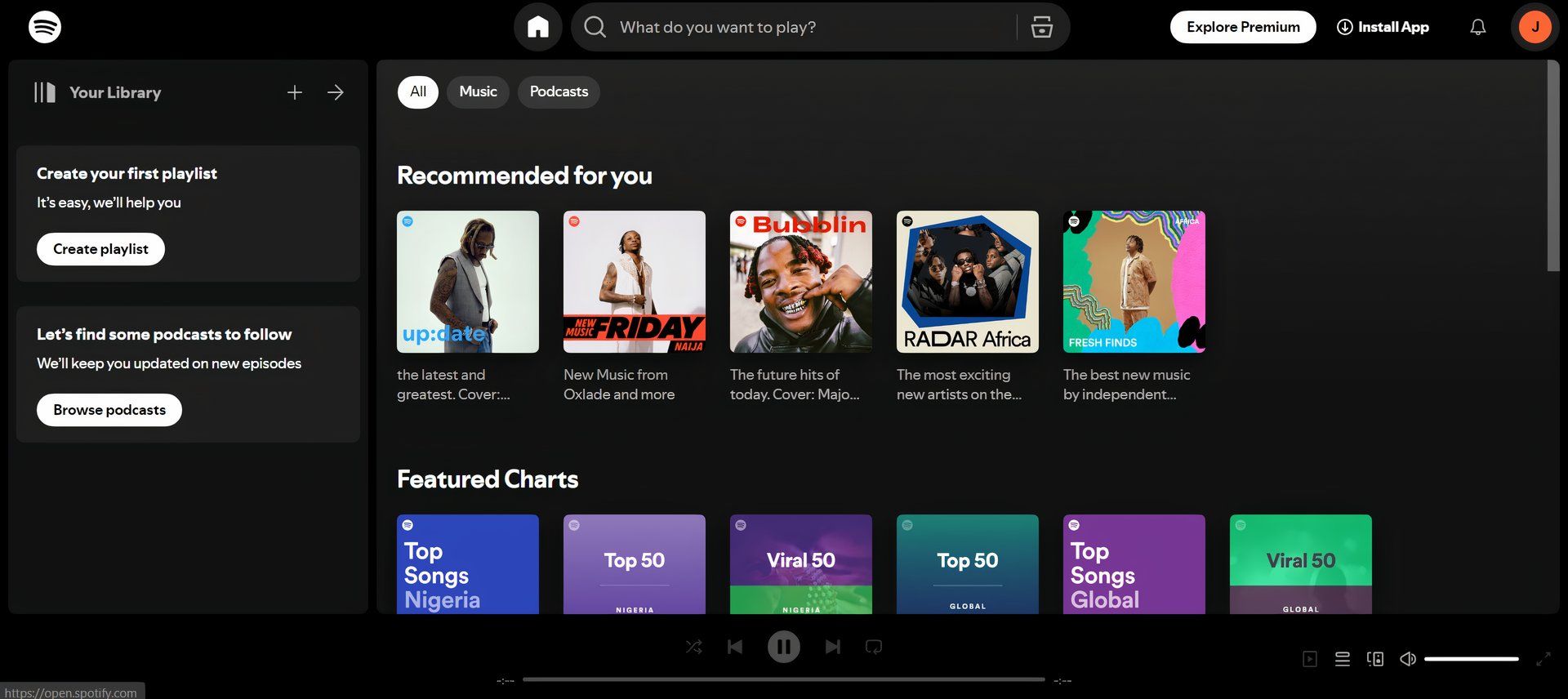Open Fresh Finds Africa cover

pos(1134,282)
